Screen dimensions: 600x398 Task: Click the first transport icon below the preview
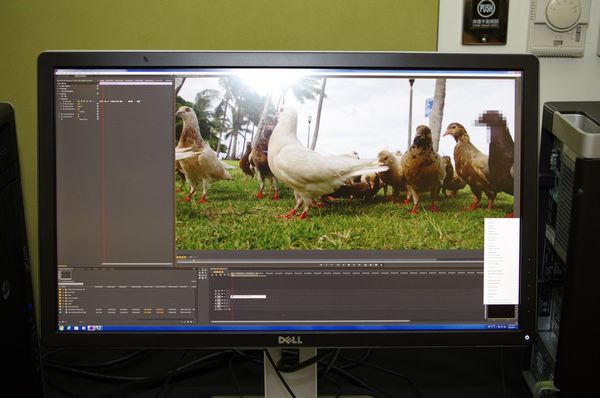(x=321, y=265)
